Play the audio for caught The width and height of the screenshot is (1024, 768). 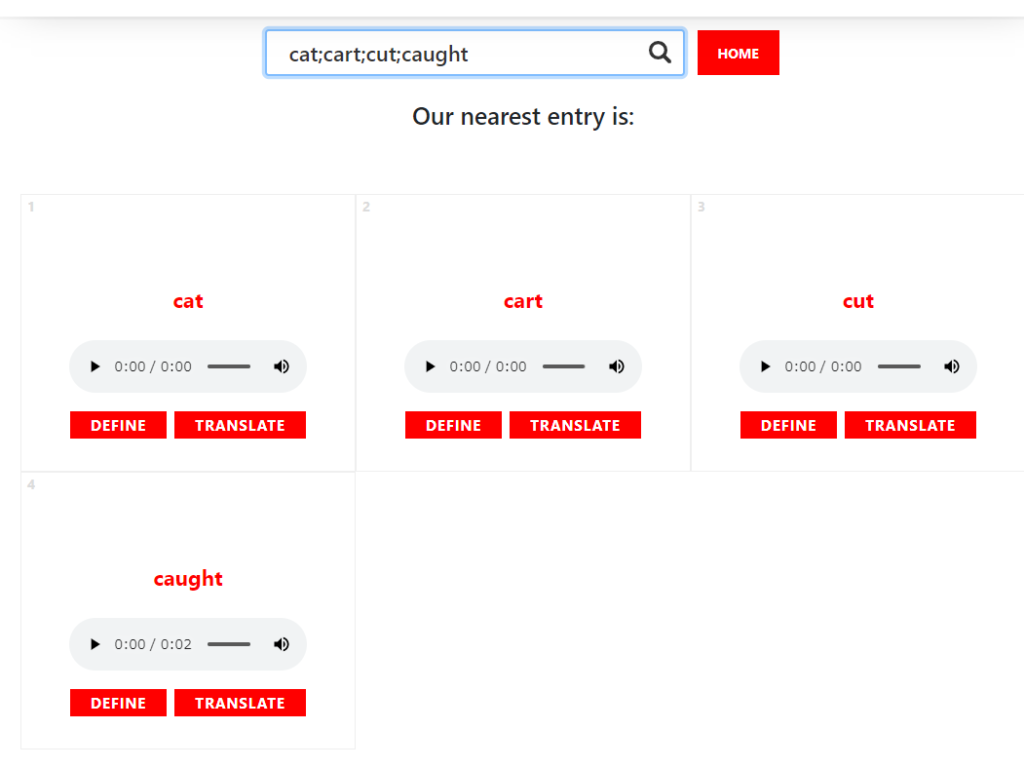pos(95,644)
